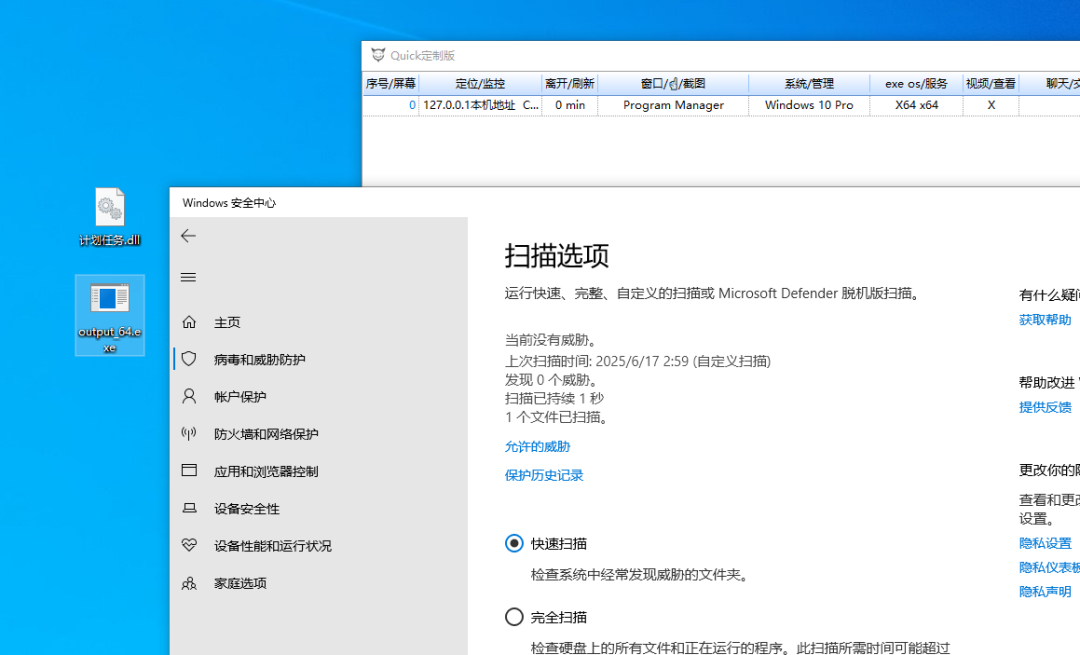Click the 发现 0 个威胁 text
This screenshot has width=1080, height=655.
click(551, 380)
